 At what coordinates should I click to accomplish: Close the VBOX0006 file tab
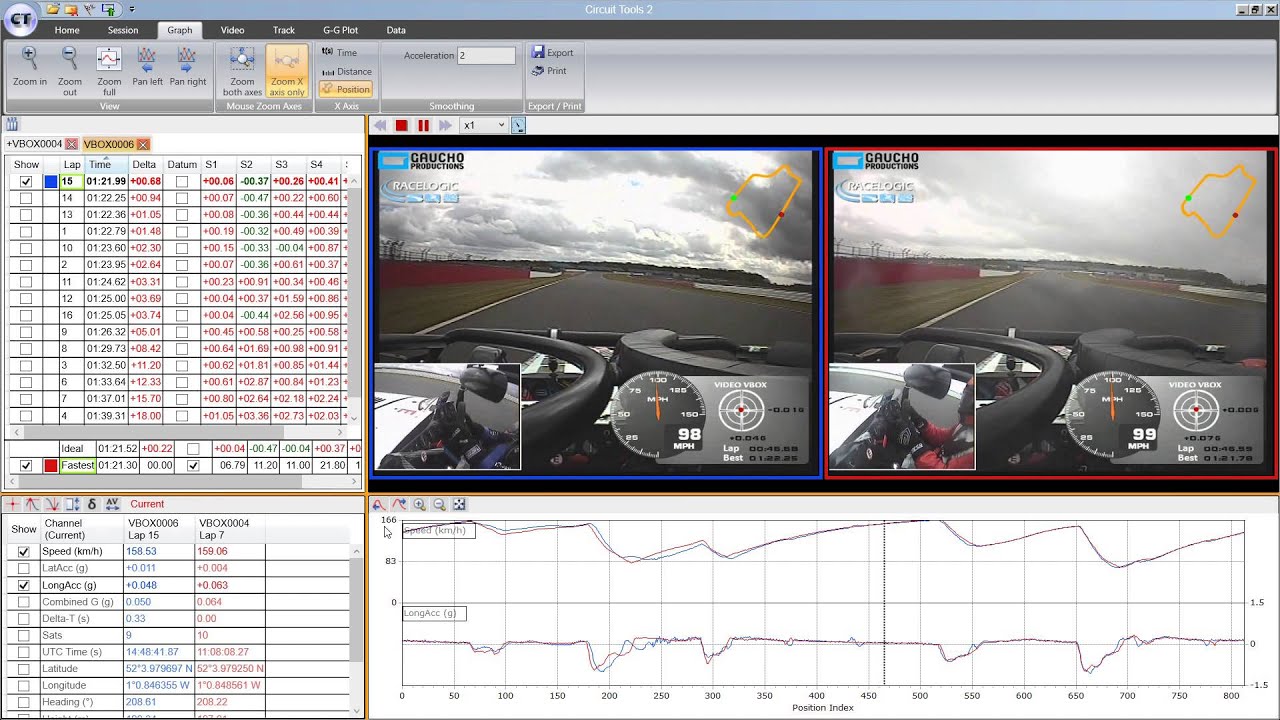tap(144, 144)
